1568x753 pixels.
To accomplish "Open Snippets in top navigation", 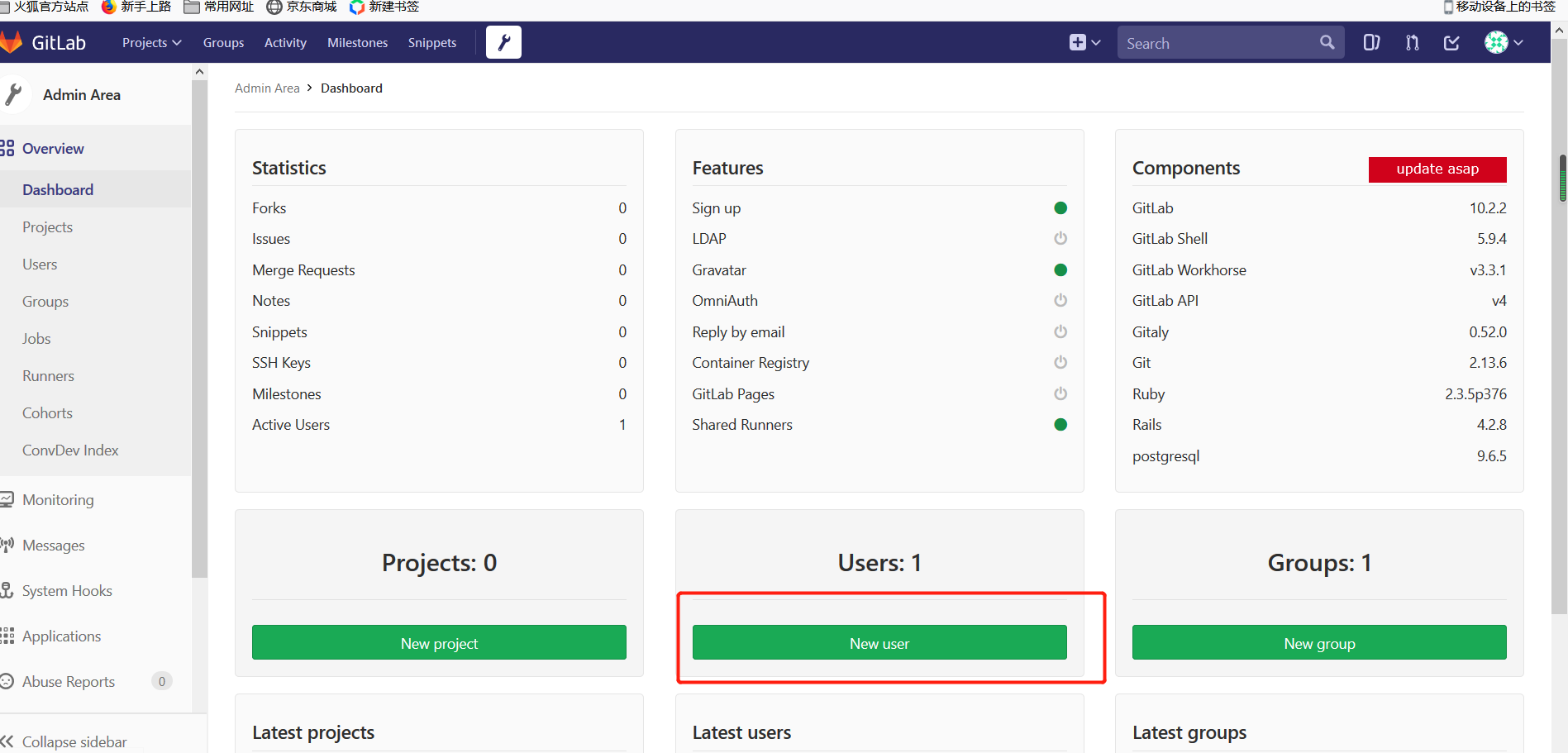I will (431, 42).
